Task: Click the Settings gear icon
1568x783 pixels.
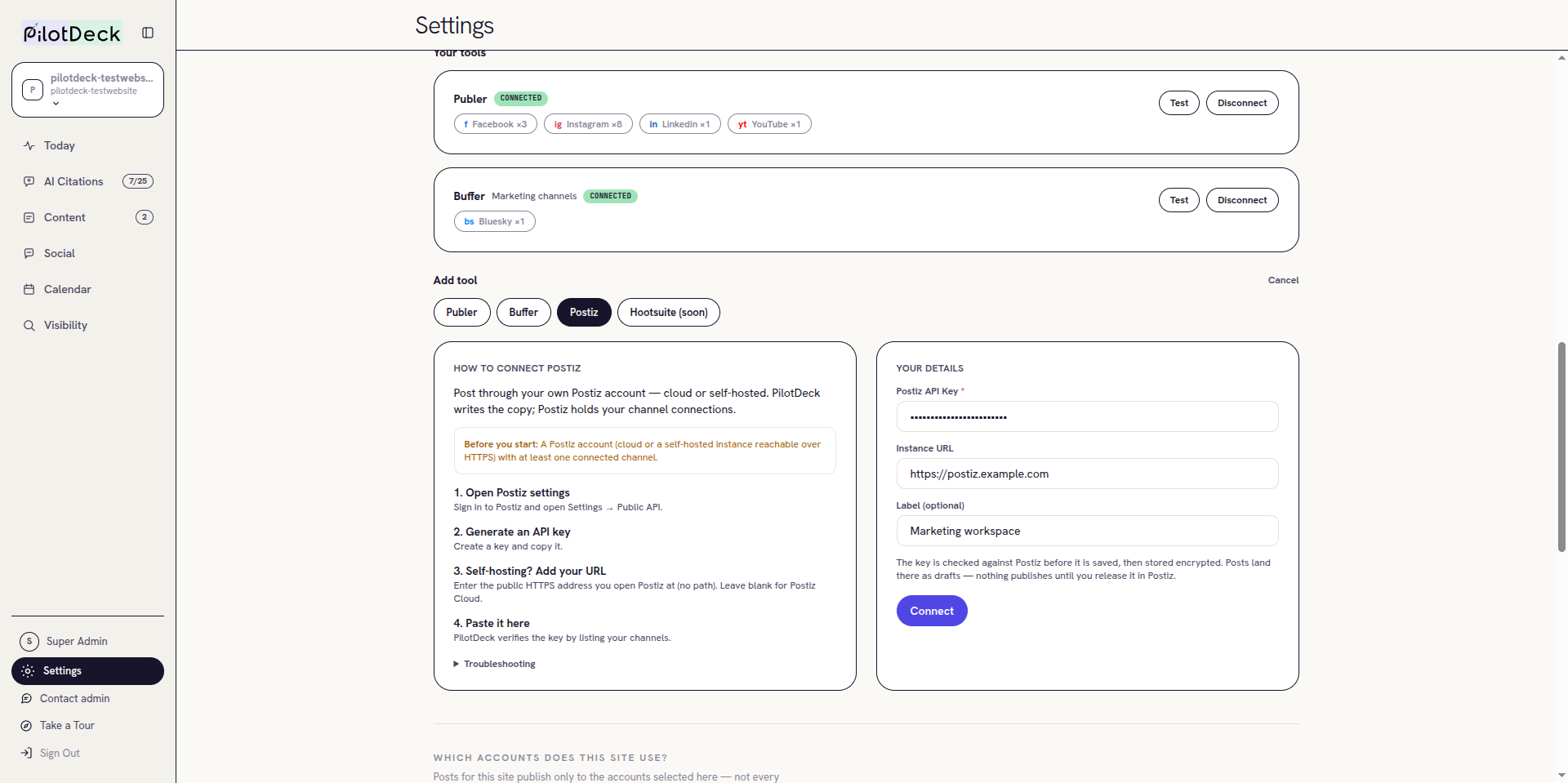Action: [x=28, y=671]
